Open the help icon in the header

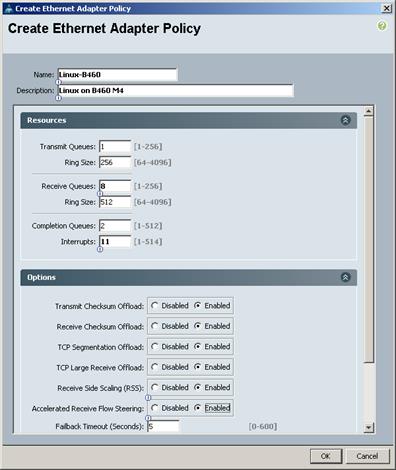pyautogui.click(x=382, y=26)
